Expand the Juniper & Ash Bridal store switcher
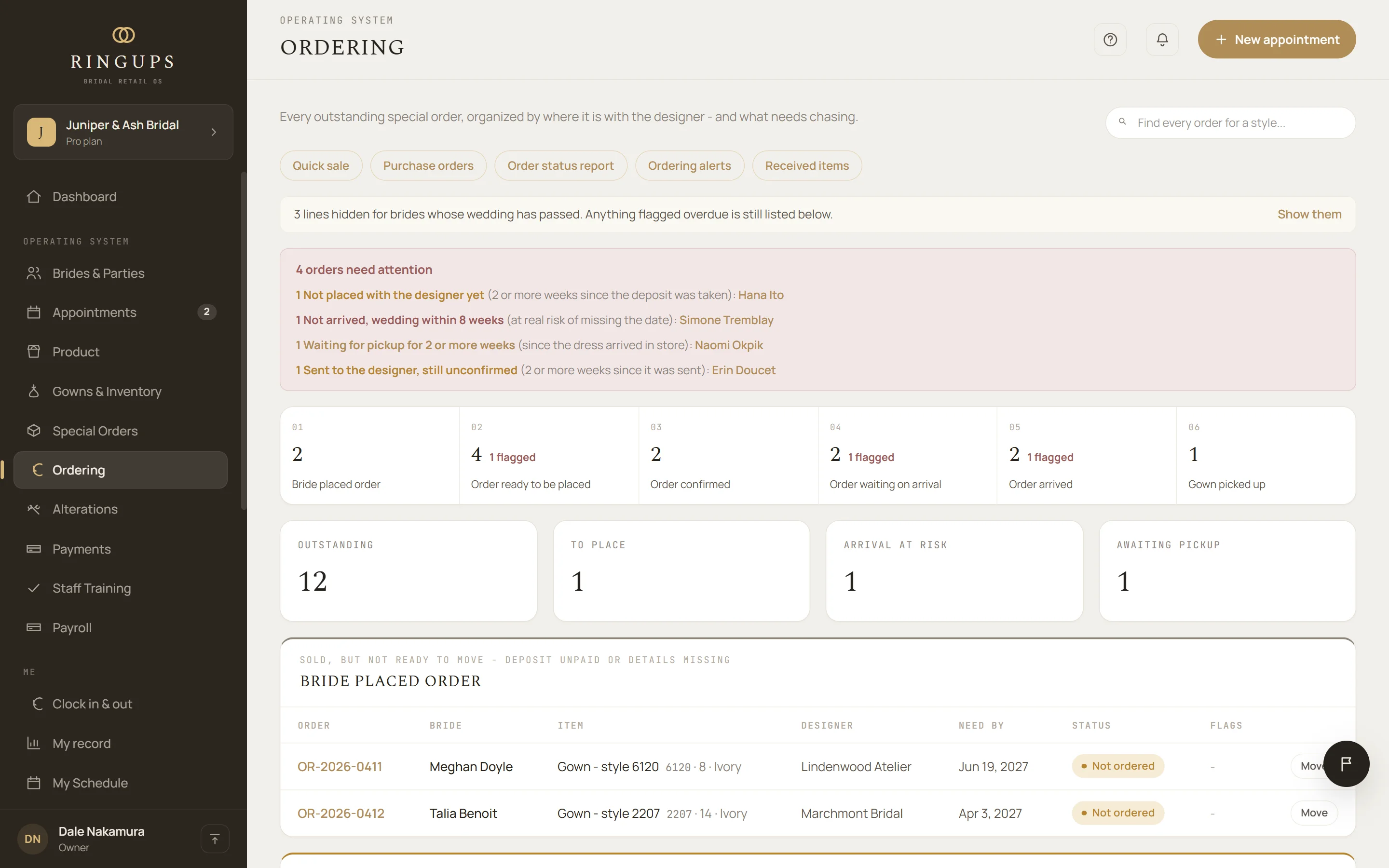The image size is (1389, 868). (123, 132)
